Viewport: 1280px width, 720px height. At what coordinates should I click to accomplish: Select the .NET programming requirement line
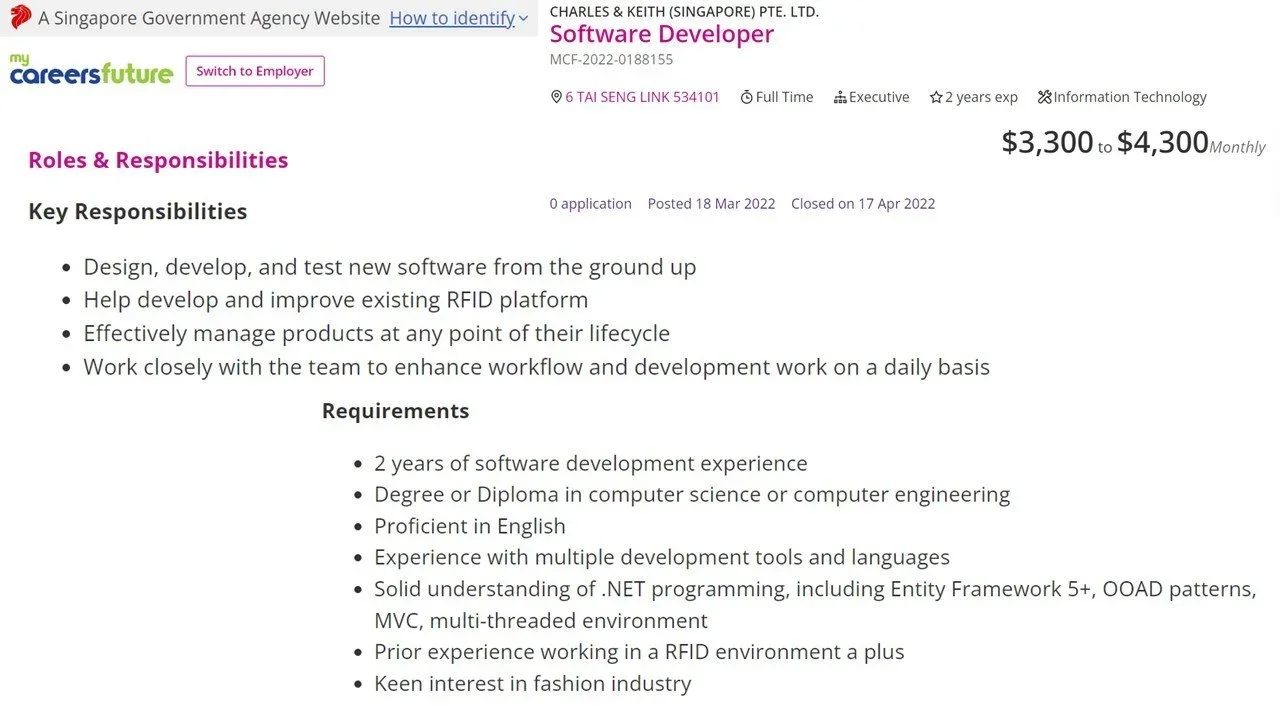[815, 589]
